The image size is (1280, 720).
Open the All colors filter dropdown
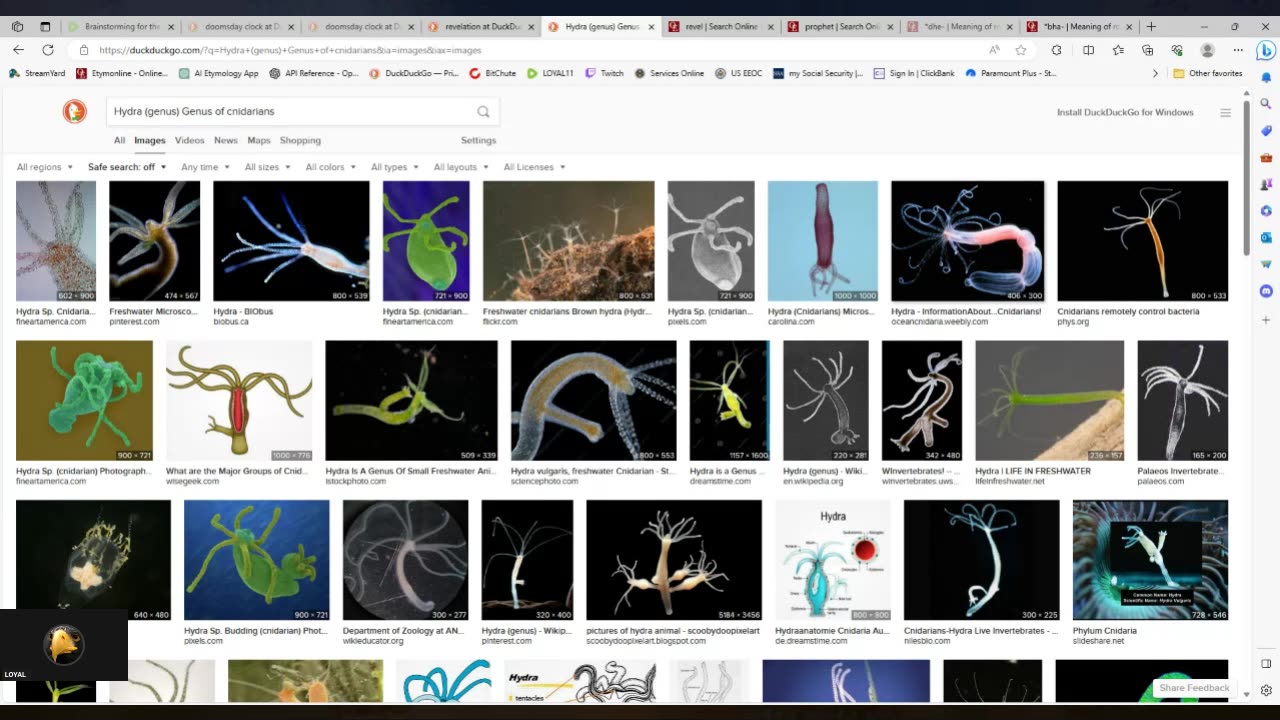pos(330,167)
